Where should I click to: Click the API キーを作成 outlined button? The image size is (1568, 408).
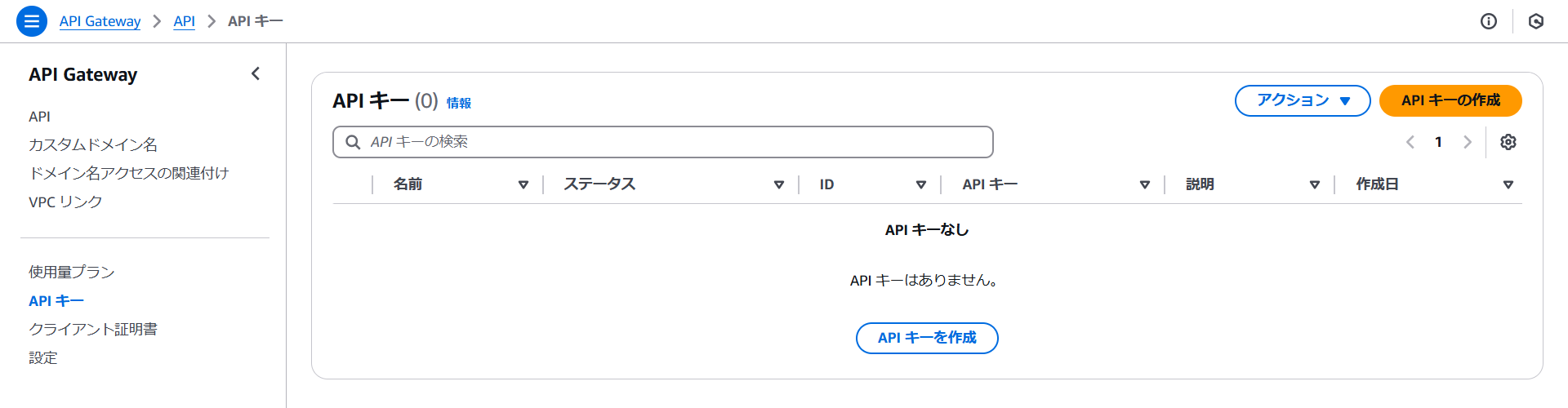pyautogui.click(x=927, y=338)
